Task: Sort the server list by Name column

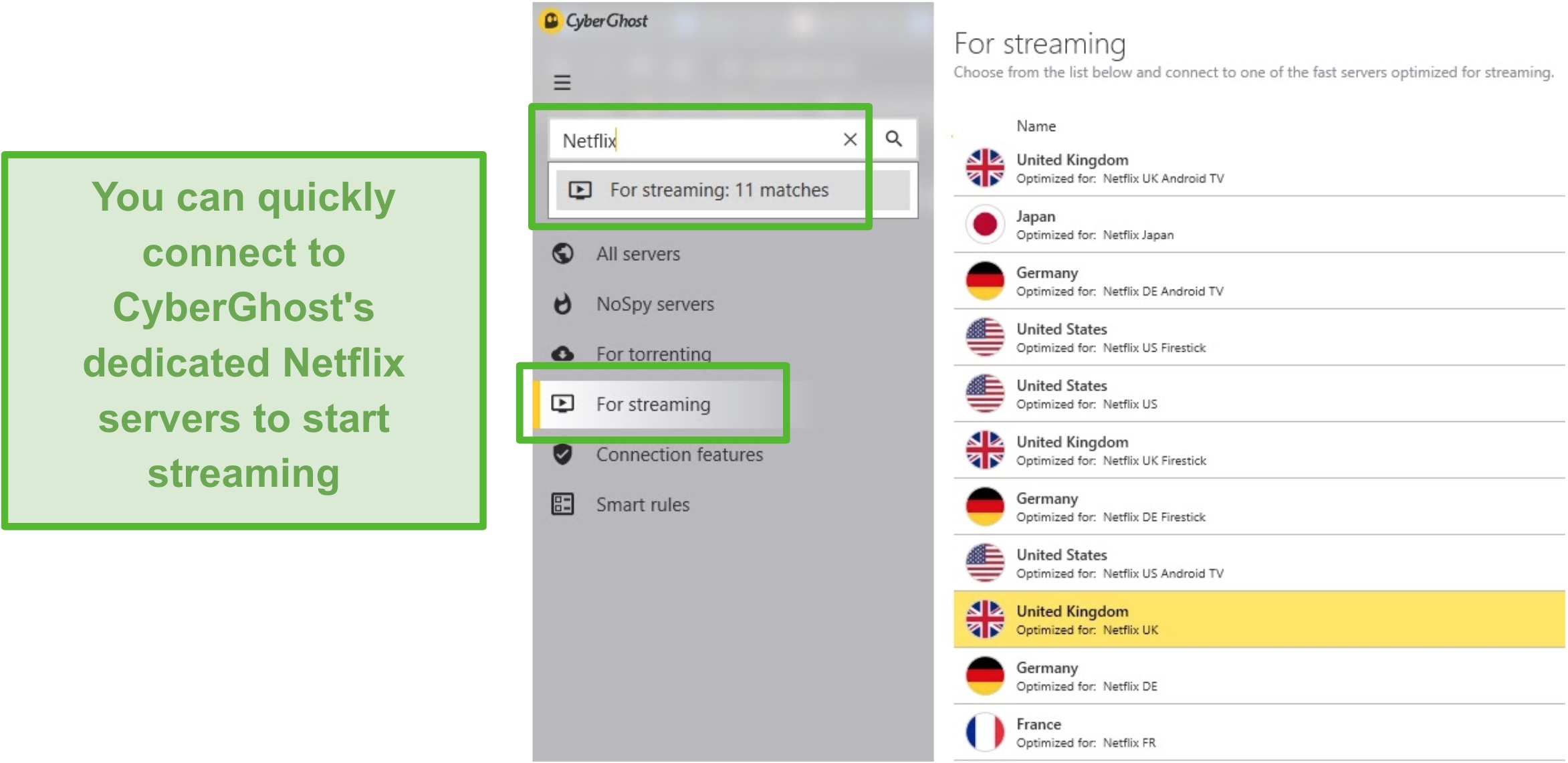Action: tap(1036, 126)
